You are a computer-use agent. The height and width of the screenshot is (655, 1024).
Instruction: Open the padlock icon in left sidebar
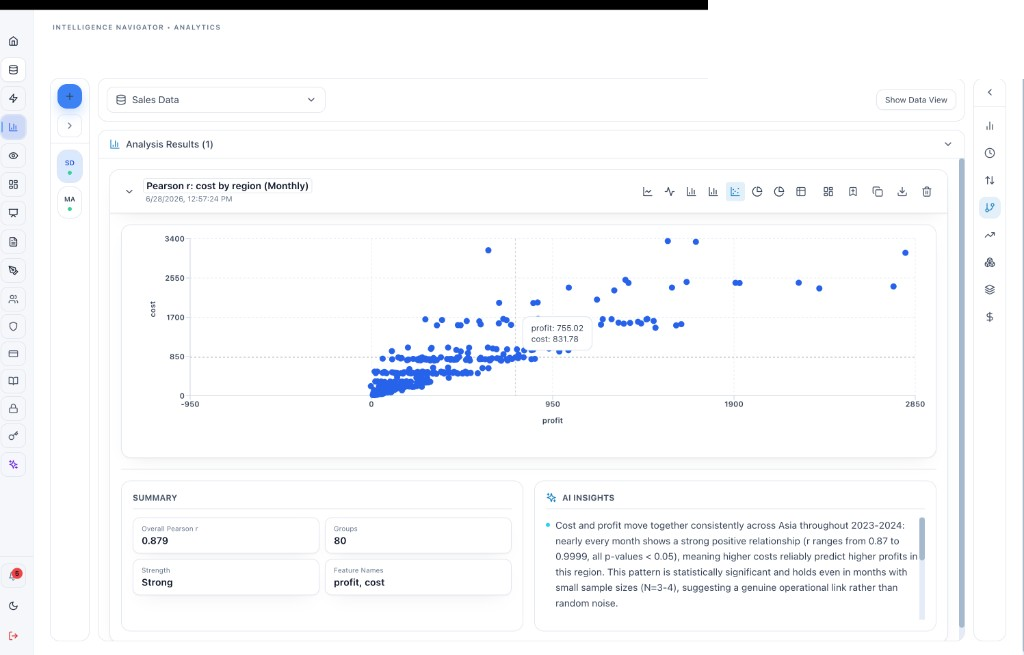click(x=13, y=409)
